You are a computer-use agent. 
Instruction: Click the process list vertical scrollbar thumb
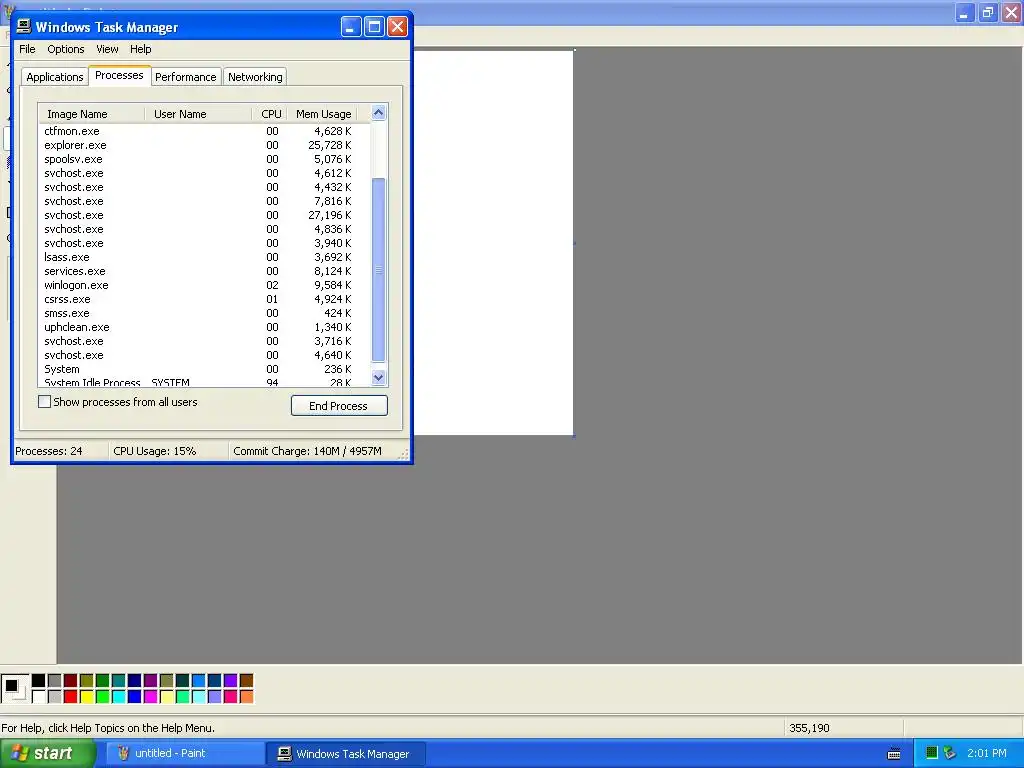click(x=378, y=269)
